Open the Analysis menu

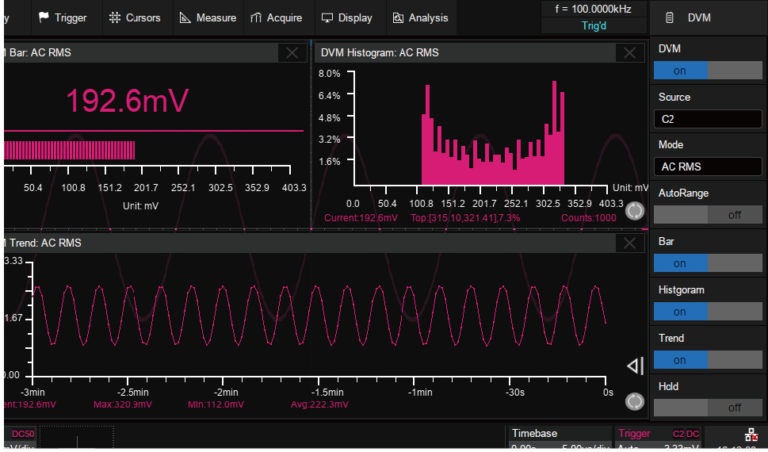click(x=420, y=17)
